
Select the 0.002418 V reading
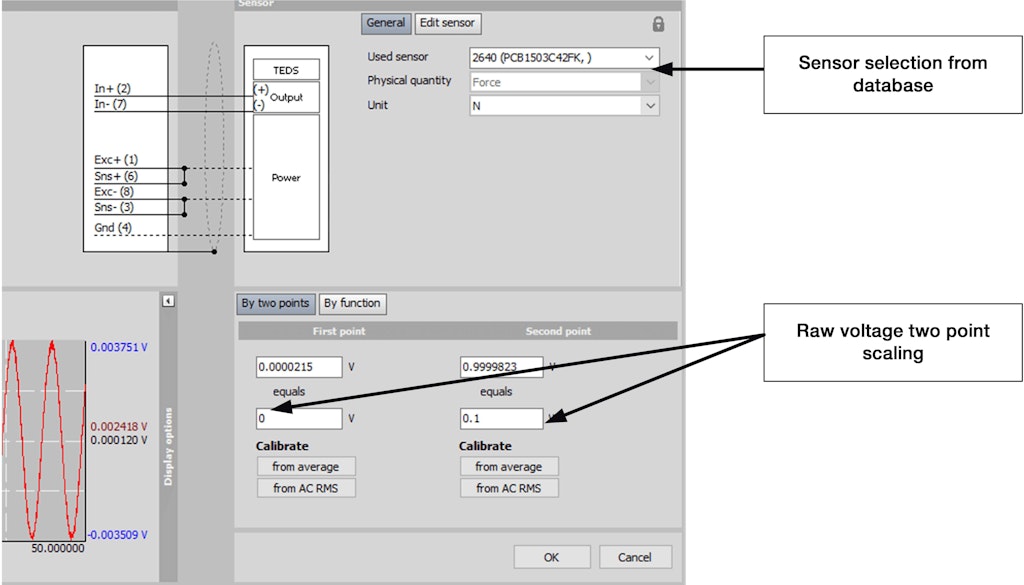click(x=119, y=426)
